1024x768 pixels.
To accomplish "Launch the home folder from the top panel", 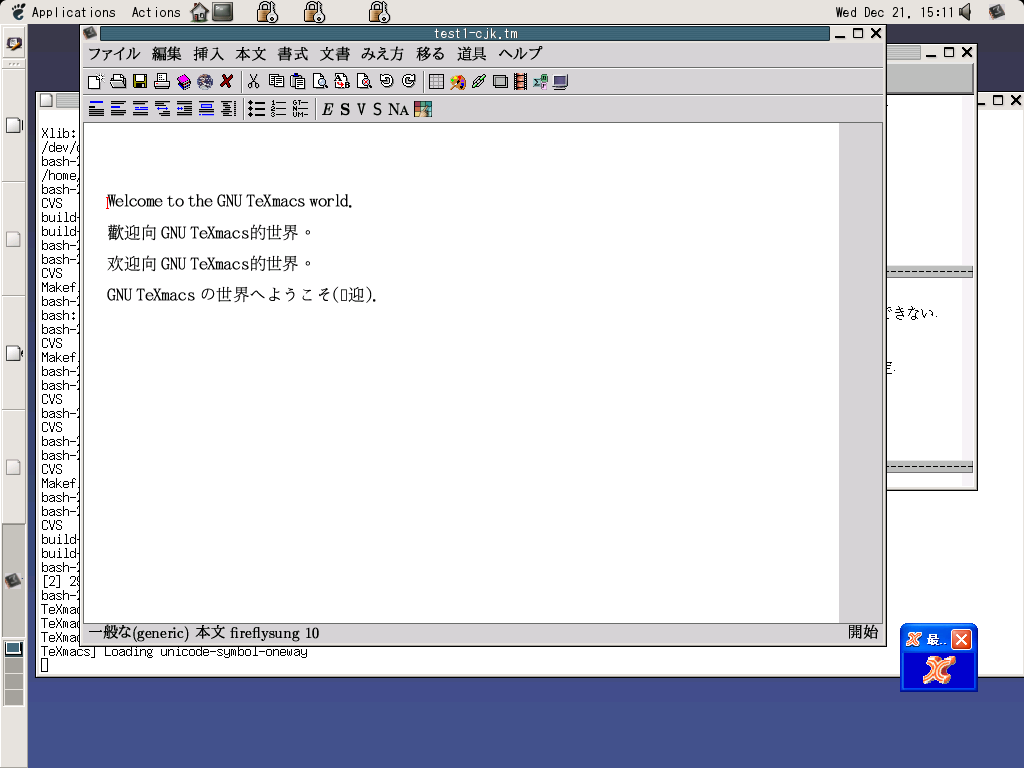I will [199, 12].
